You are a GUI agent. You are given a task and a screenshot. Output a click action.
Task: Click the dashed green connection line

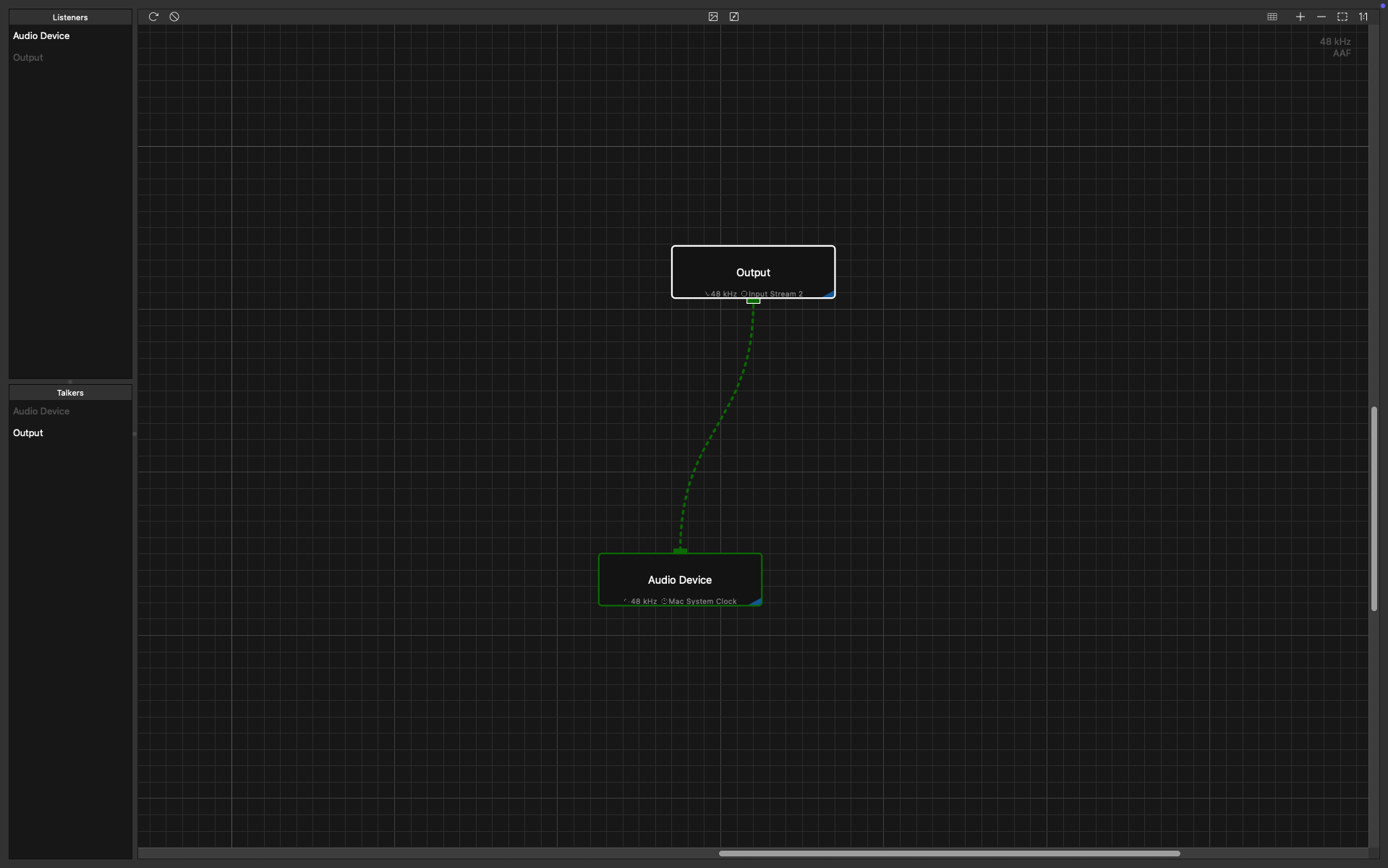tap(717, 425)
